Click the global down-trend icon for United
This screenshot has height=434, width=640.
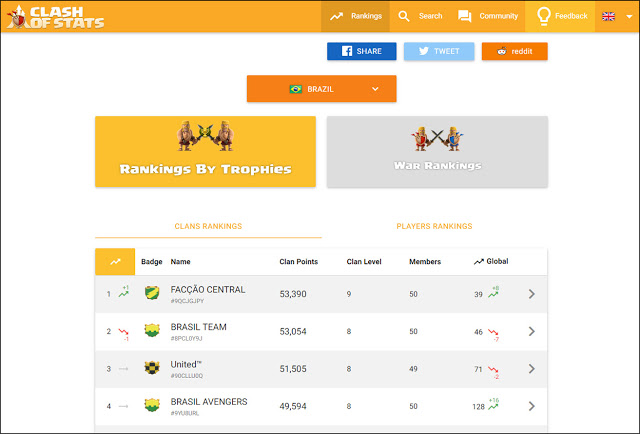coord(493,372)
